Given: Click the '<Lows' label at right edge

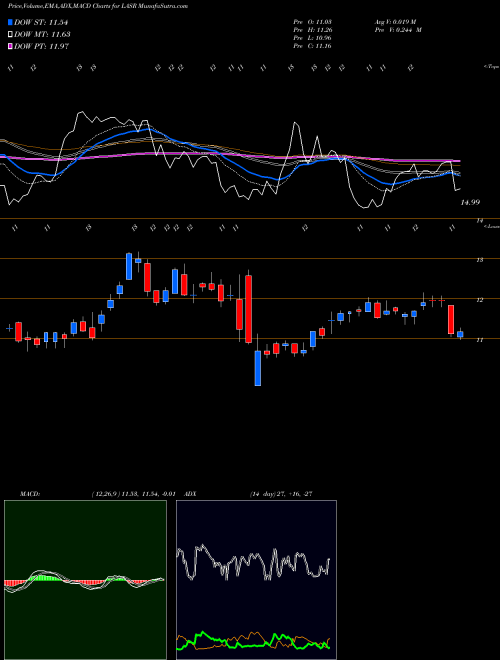Looking at the screenshot, I should pyautogui.click(x=492, y=226).
